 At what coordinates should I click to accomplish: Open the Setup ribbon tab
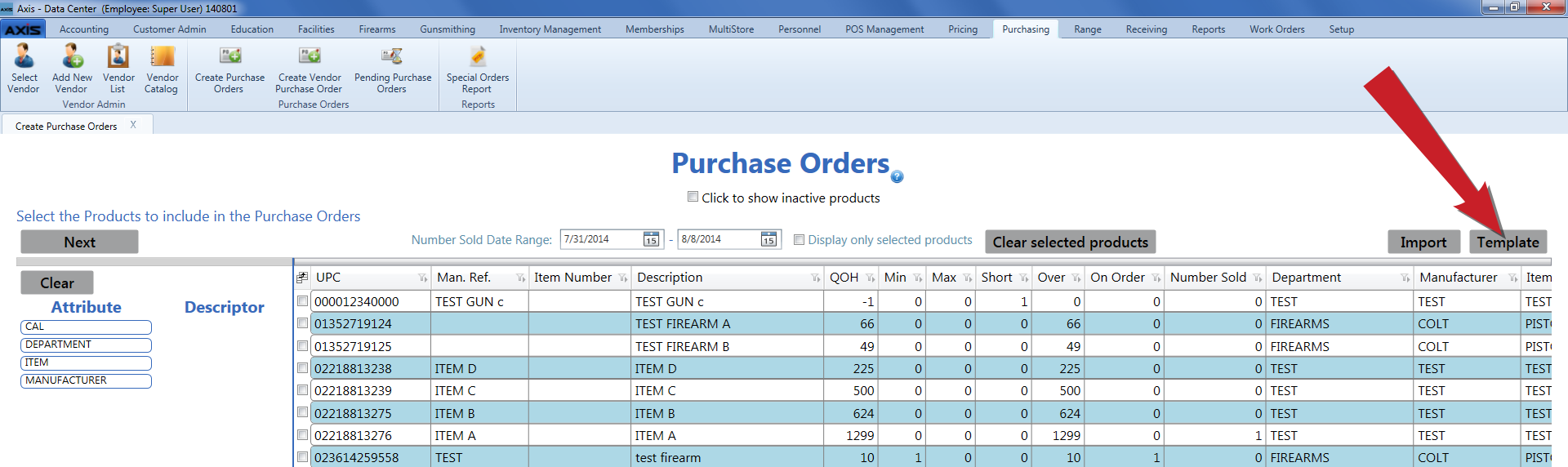(x=1342, y=29)
